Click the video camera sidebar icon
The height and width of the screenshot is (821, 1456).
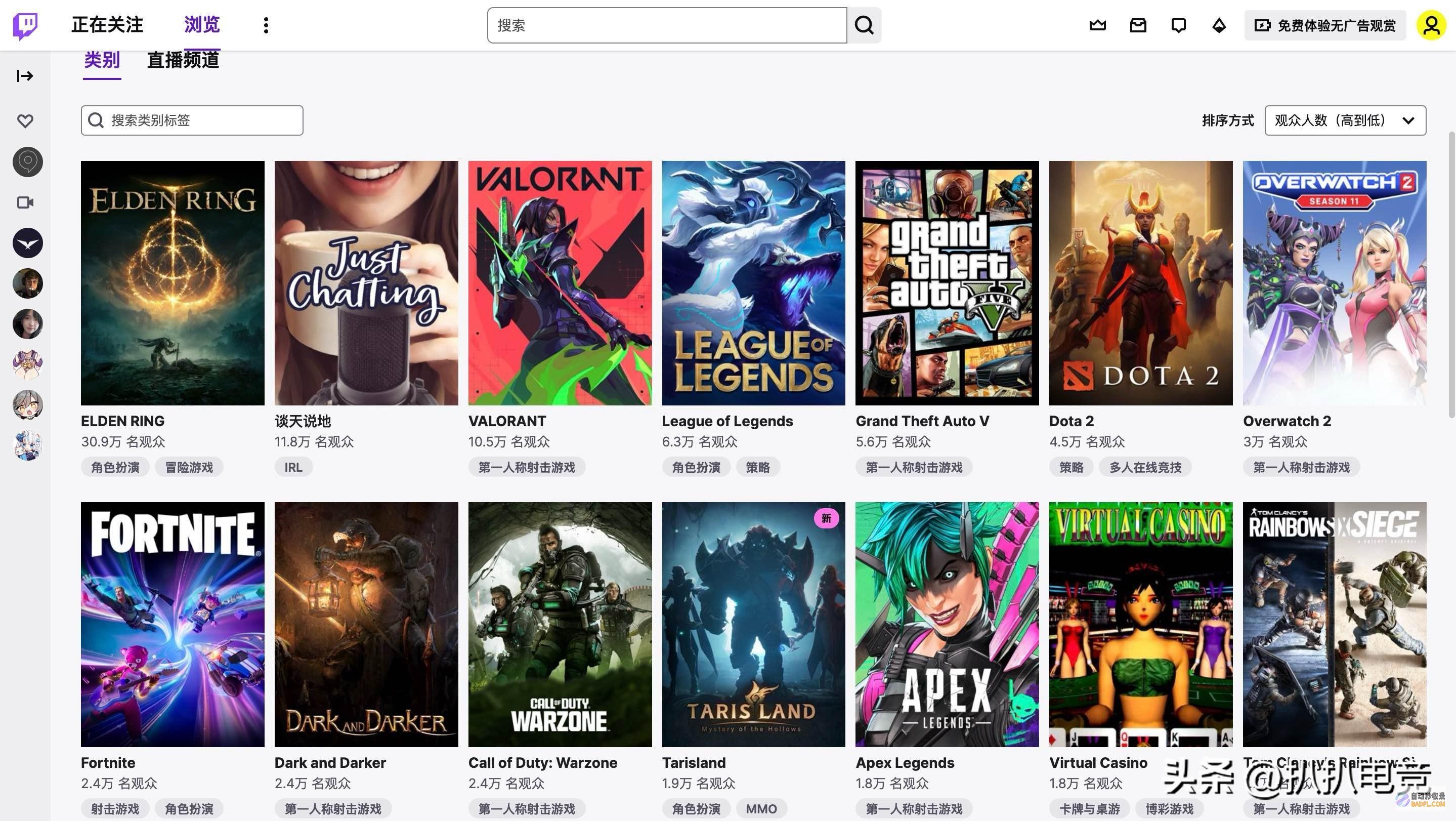coord(25,202)
